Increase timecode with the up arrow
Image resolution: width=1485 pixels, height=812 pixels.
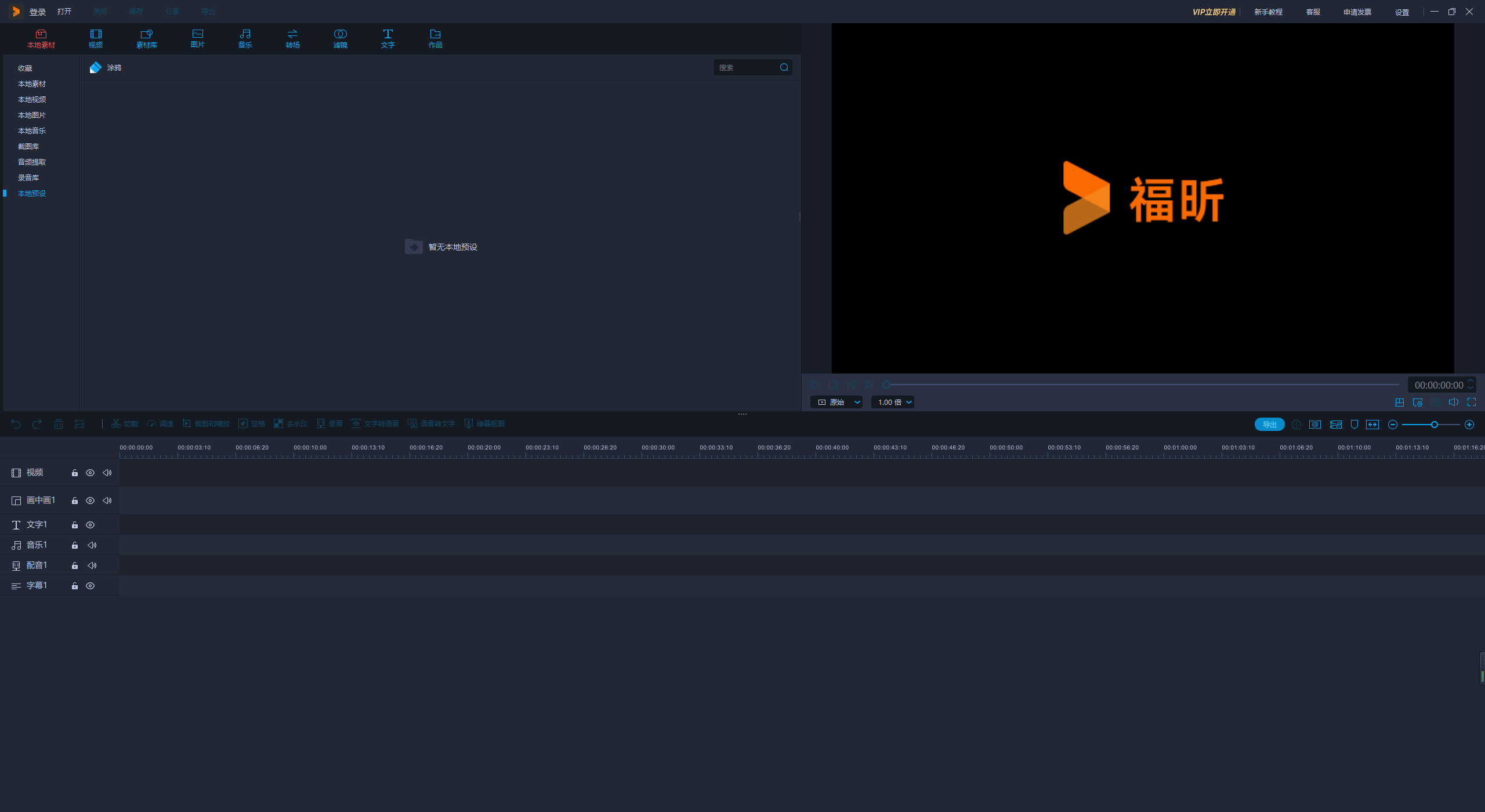(1470, 380)
